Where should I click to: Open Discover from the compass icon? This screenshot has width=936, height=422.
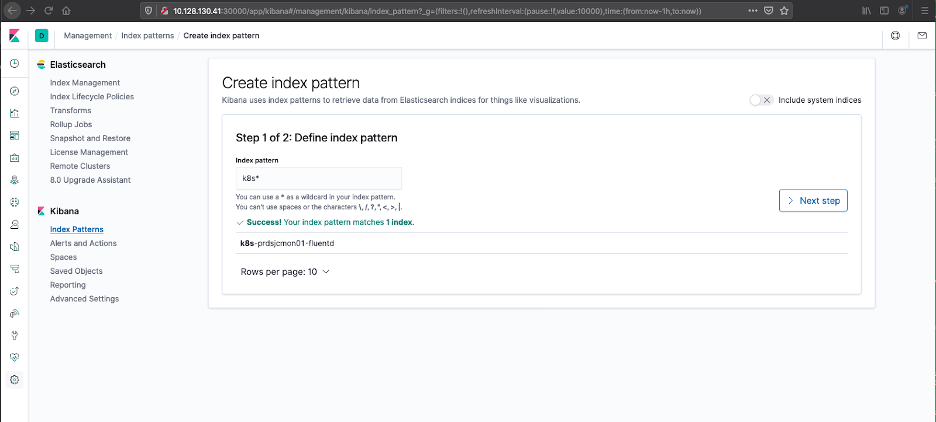click(x=14, y=91)
